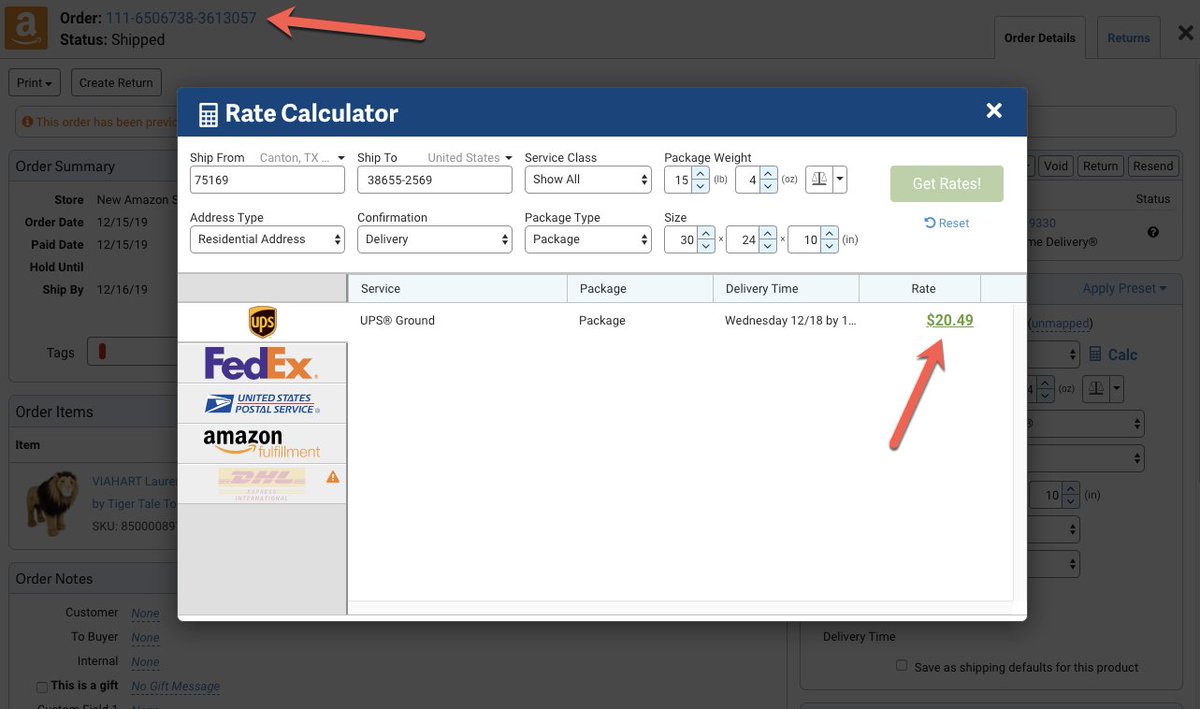The width and height of the screenshot is (1200, 709).
Task: Sort by the Service column header
Action: click(x=457, y=288)
